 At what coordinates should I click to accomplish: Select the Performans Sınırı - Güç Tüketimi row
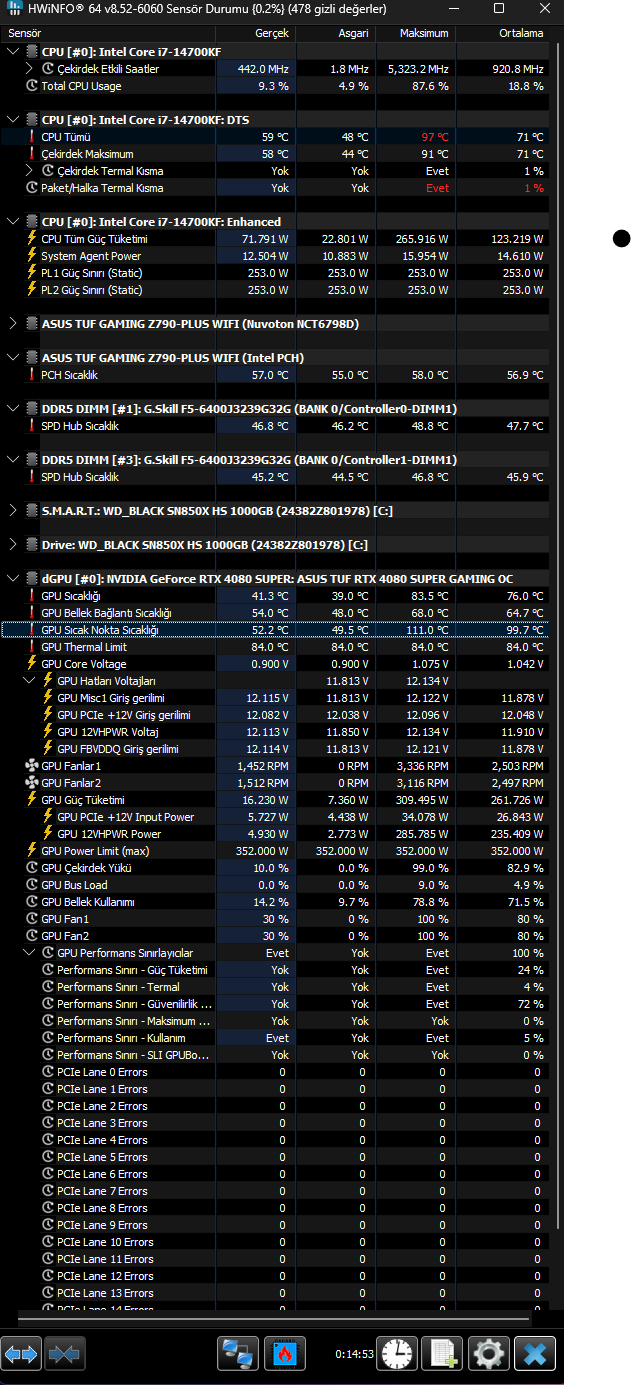coord(275,970)
